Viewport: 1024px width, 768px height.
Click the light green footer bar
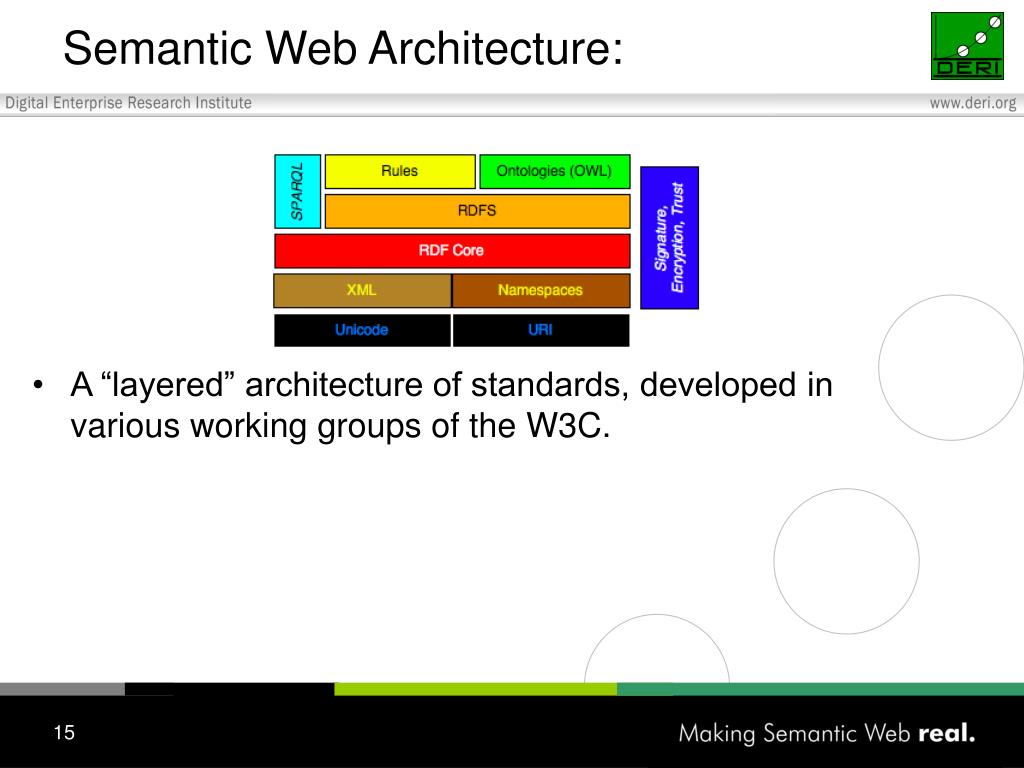475,689
